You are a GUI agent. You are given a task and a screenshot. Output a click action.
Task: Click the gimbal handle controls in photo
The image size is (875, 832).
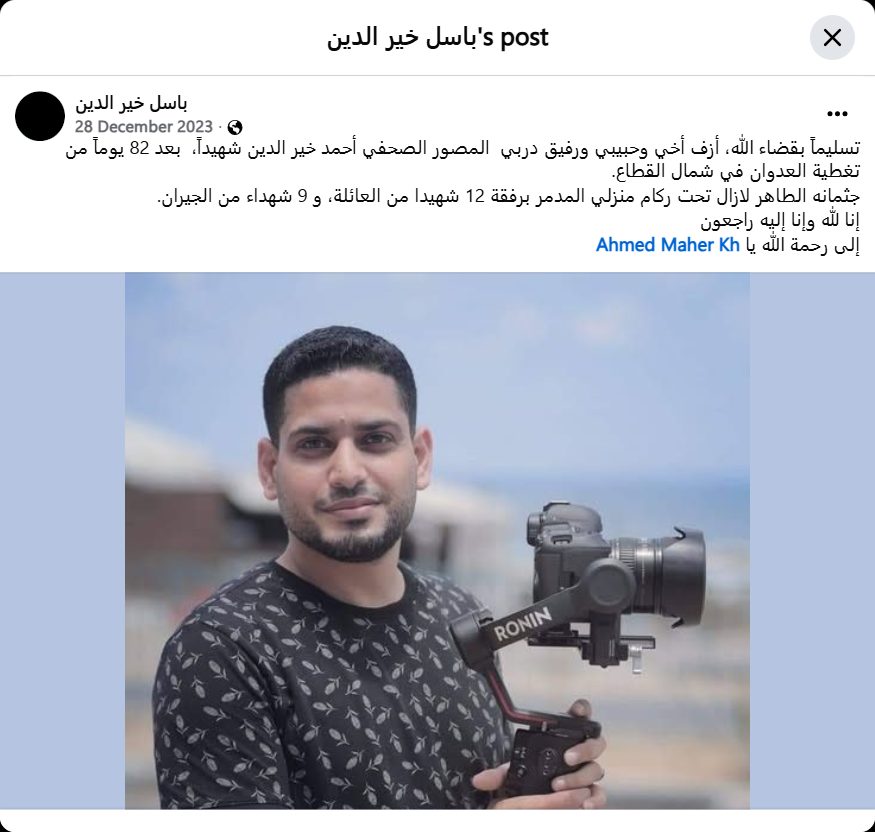point(536,759)
